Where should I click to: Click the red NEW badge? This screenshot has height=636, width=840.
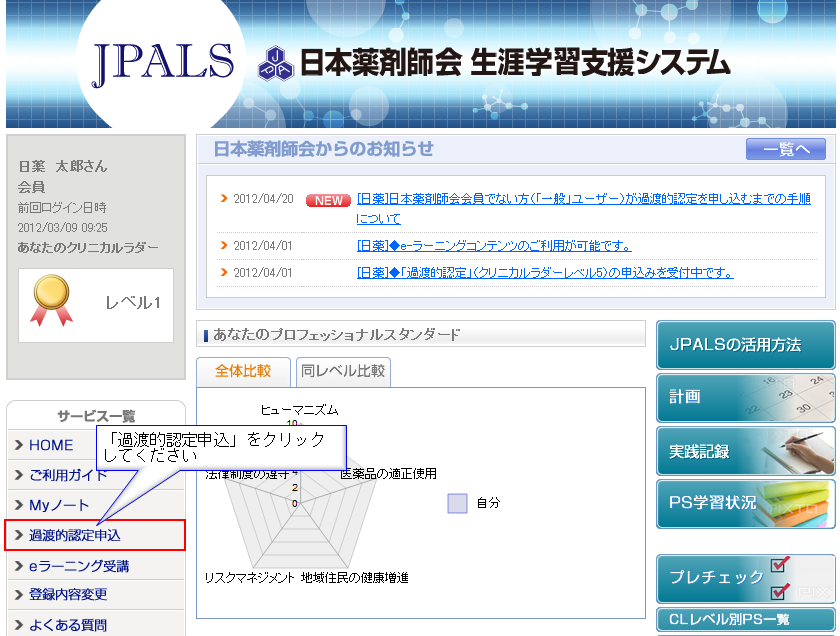tap(328, 200)
